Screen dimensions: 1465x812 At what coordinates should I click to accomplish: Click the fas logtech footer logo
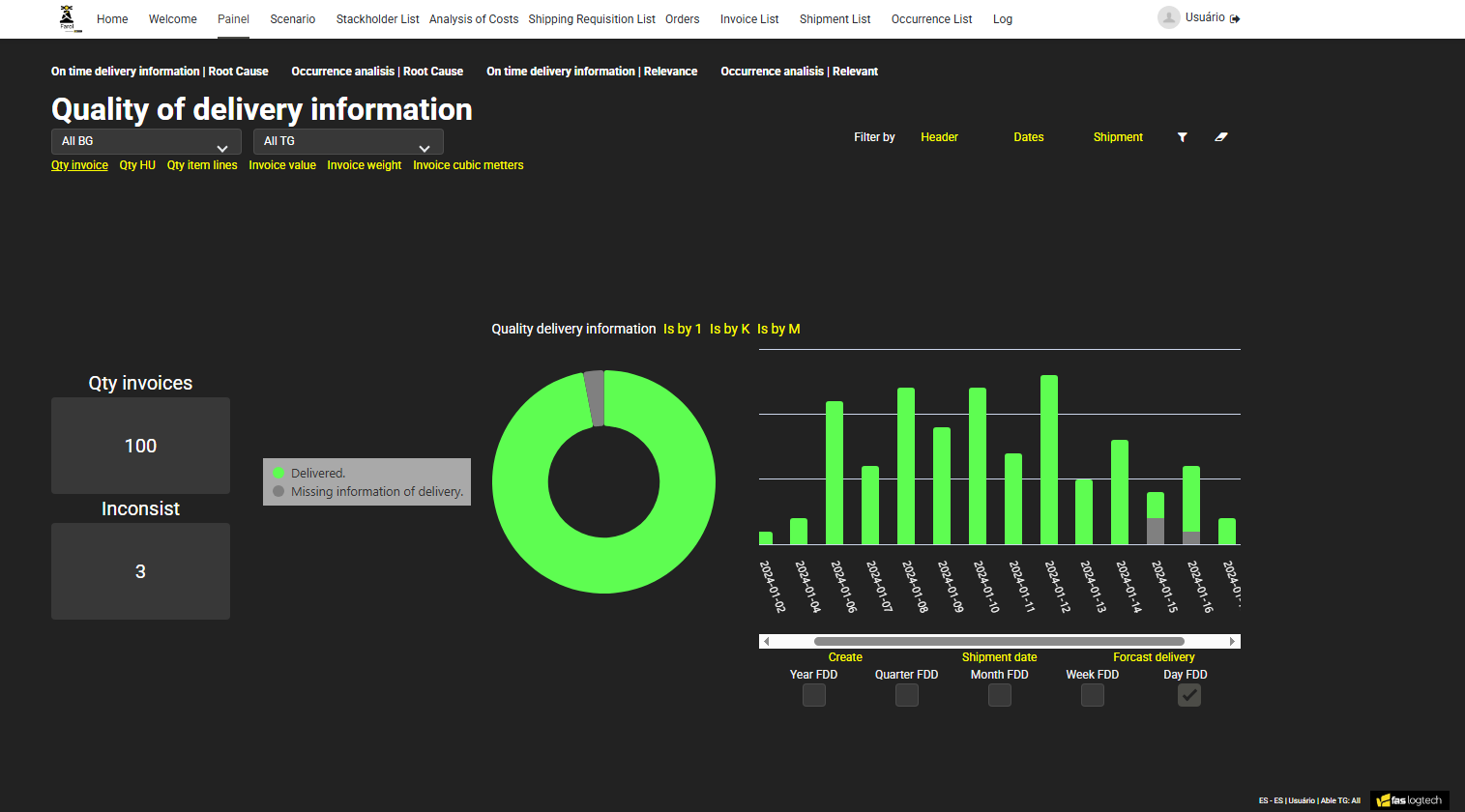[x=1410, y=800]
